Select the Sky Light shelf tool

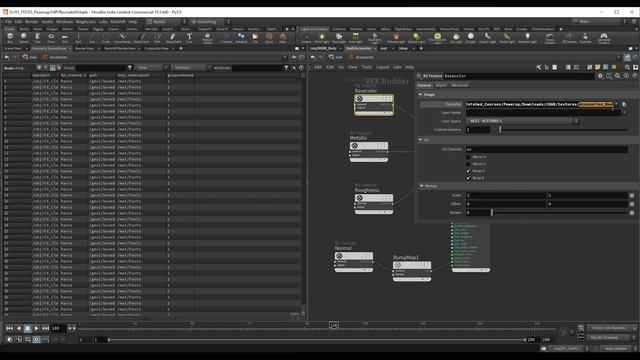[x=456, y=38]
